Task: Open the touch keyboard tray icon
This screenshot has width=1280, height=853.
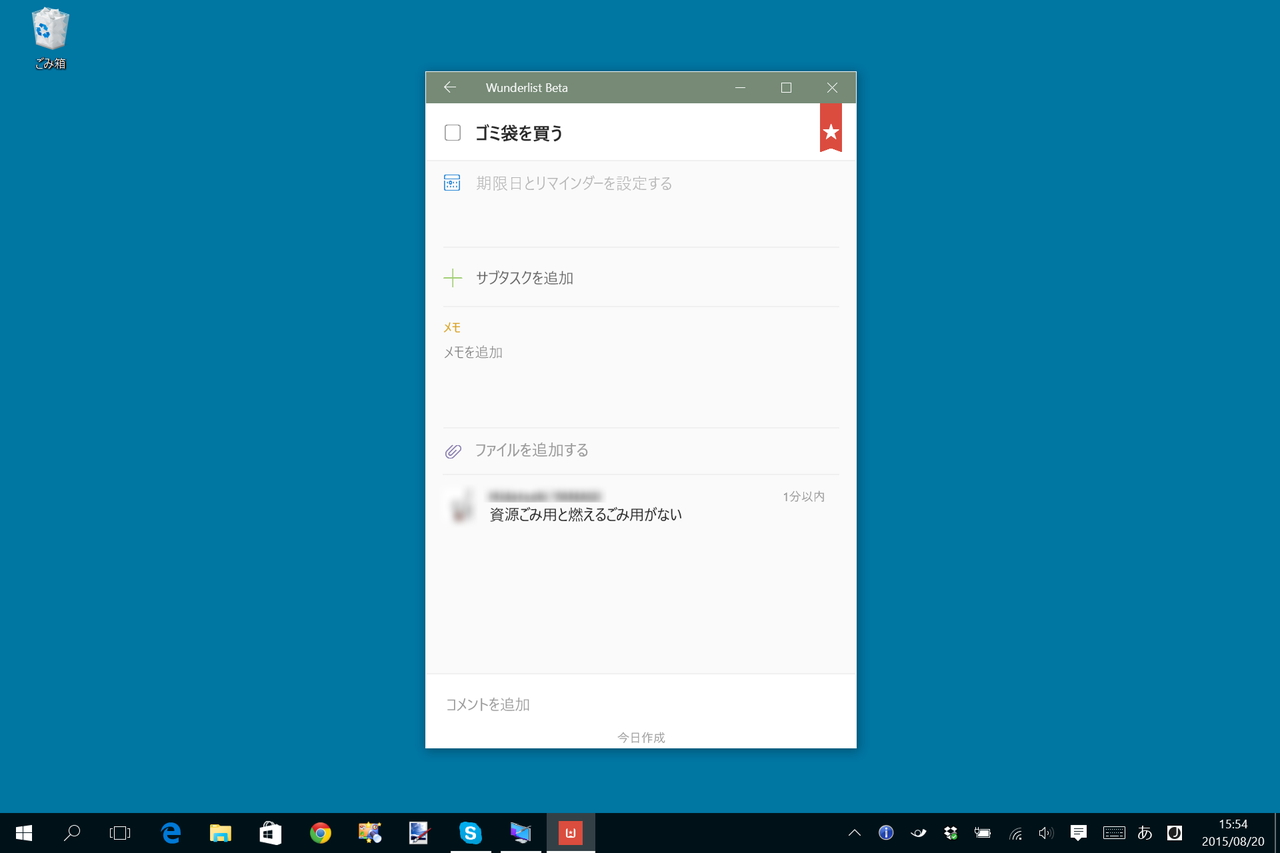Action: (x=1114, y=833)
